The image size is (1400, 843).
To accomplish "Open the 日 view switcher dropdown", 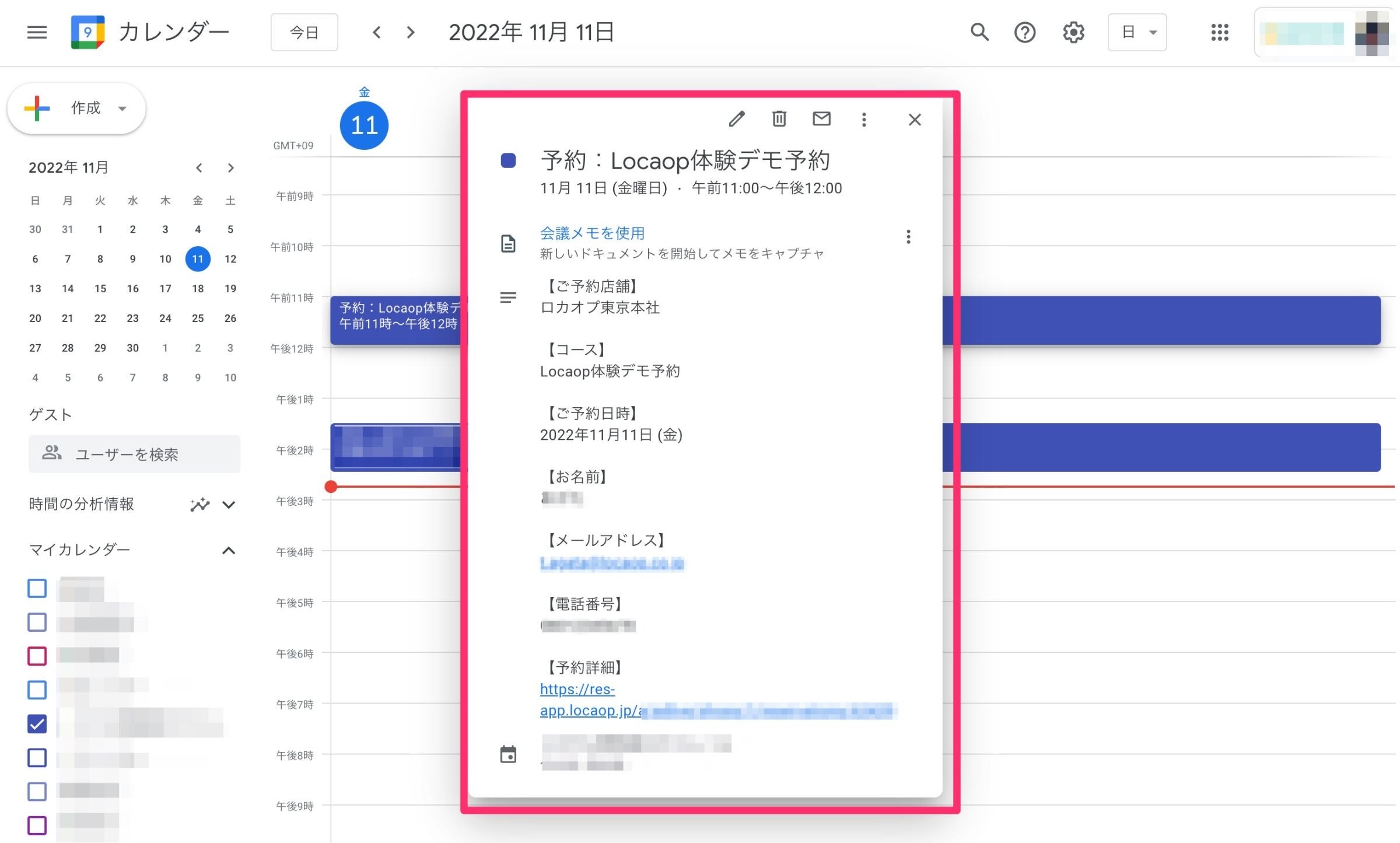I will (x=1136, y=33).
